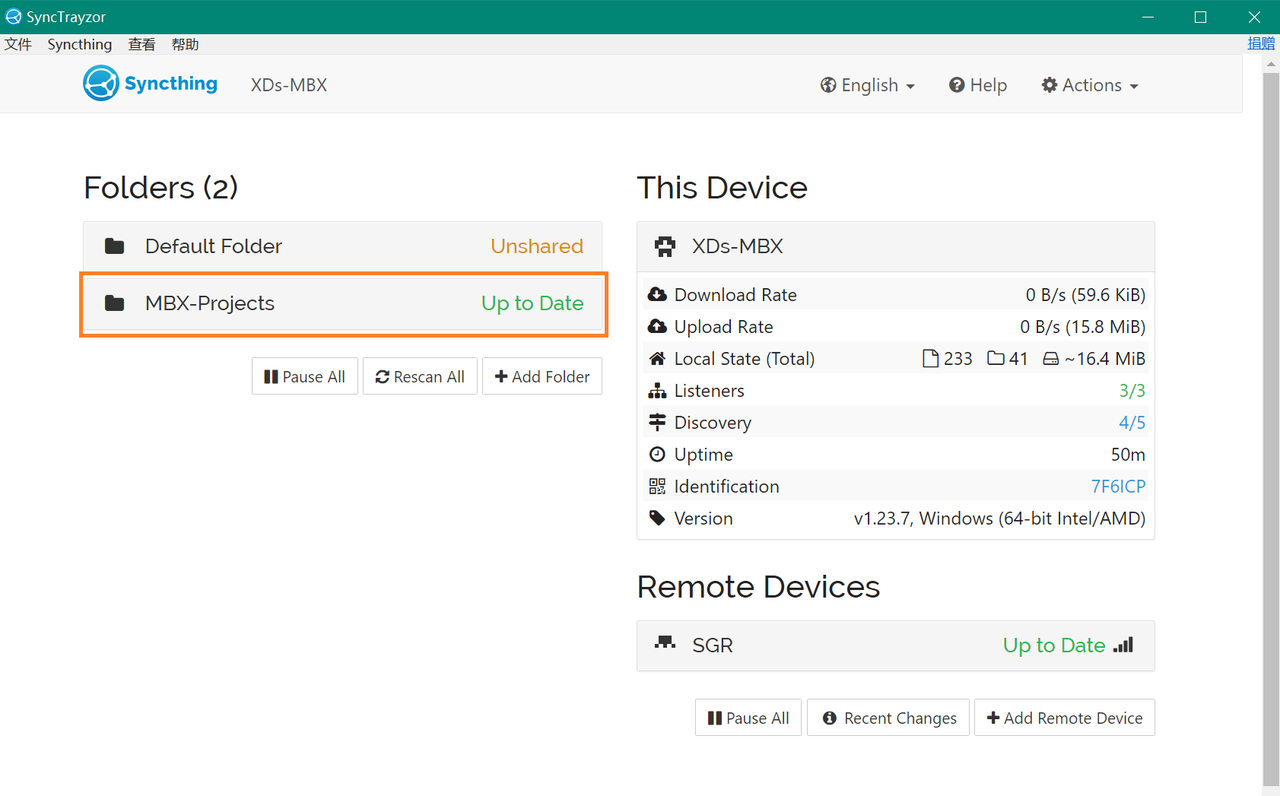Click the Discovery signpost icon
The width and height of the screenshot is (1280, 796).
[x=657, y=422]
